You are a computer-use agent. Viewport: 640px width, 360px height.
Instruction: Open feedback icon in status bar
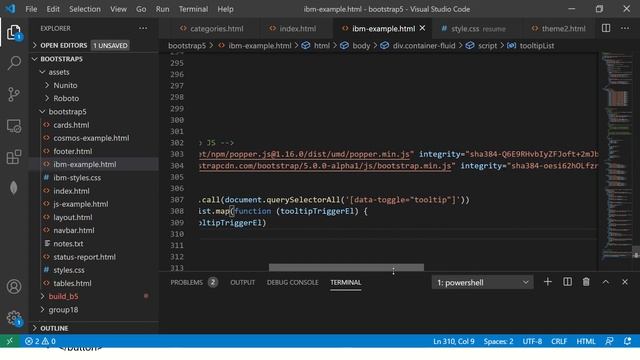(x=609, y=341)
